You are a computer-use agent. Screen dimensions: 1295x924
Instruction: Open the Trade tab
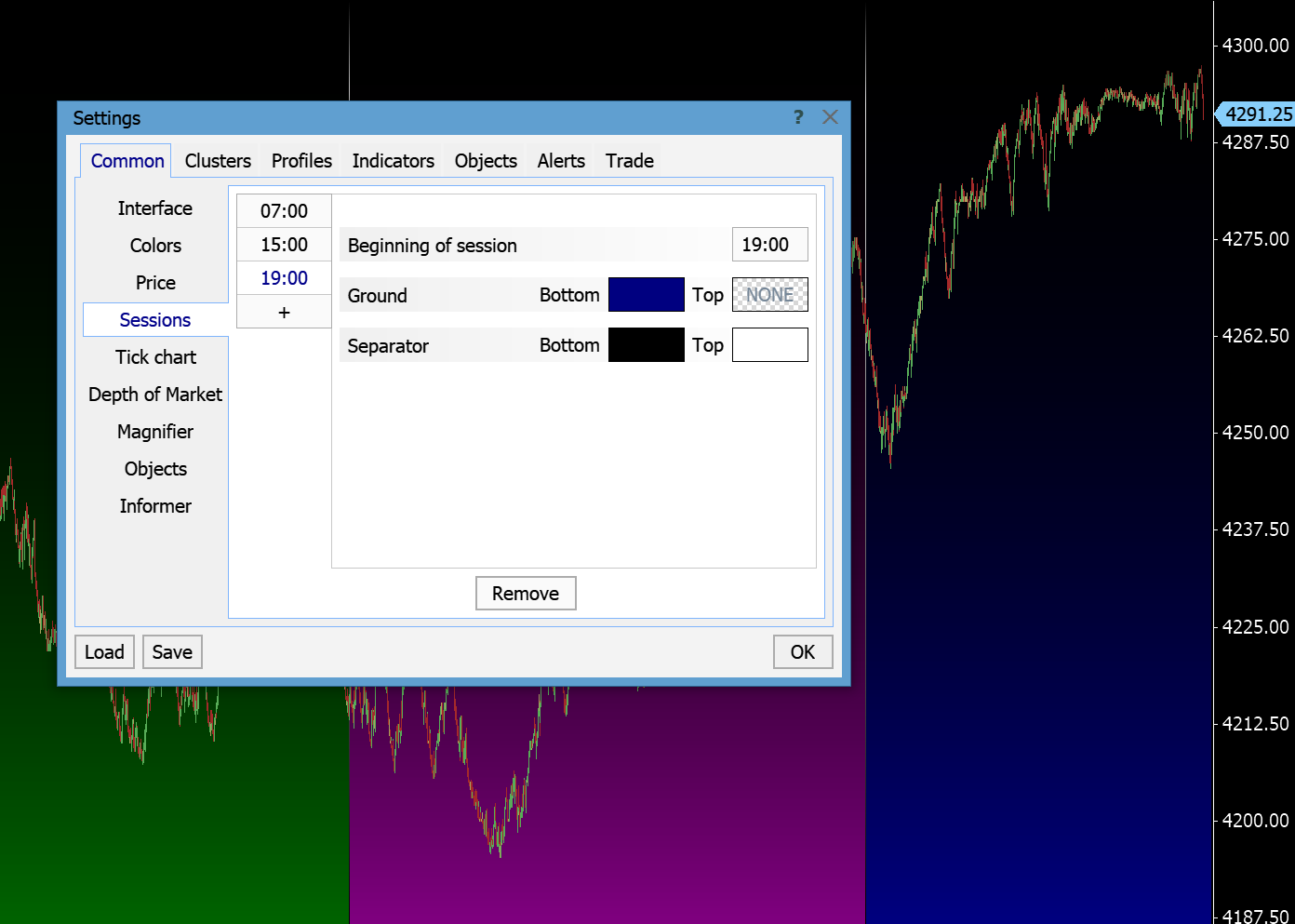629,161
